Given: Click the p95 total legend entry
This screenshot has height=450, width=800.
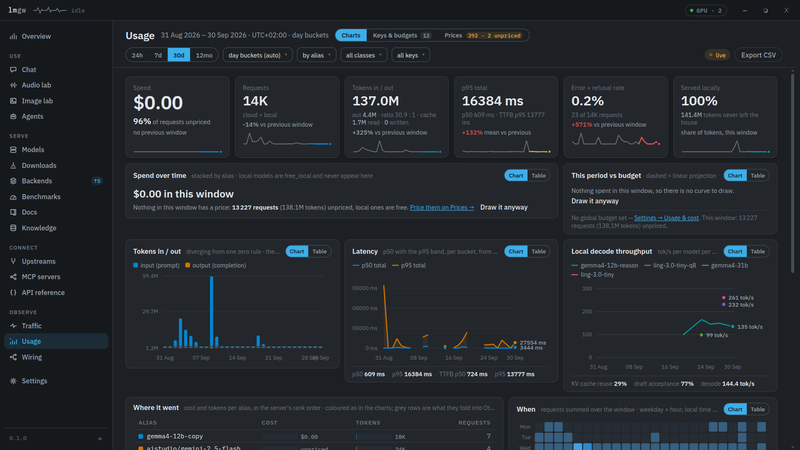Looking at the screenshot, I should (409, 265).
